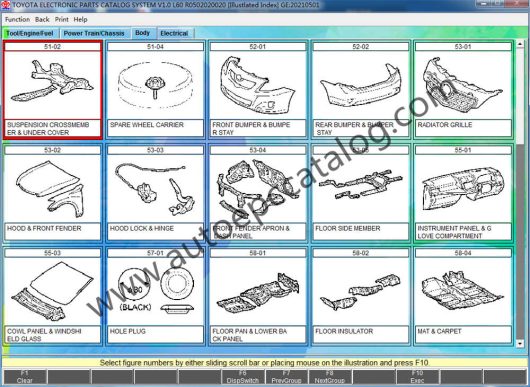Choose the Hood & Front Fender figure

pyautogui.click(x=52, y=189)
